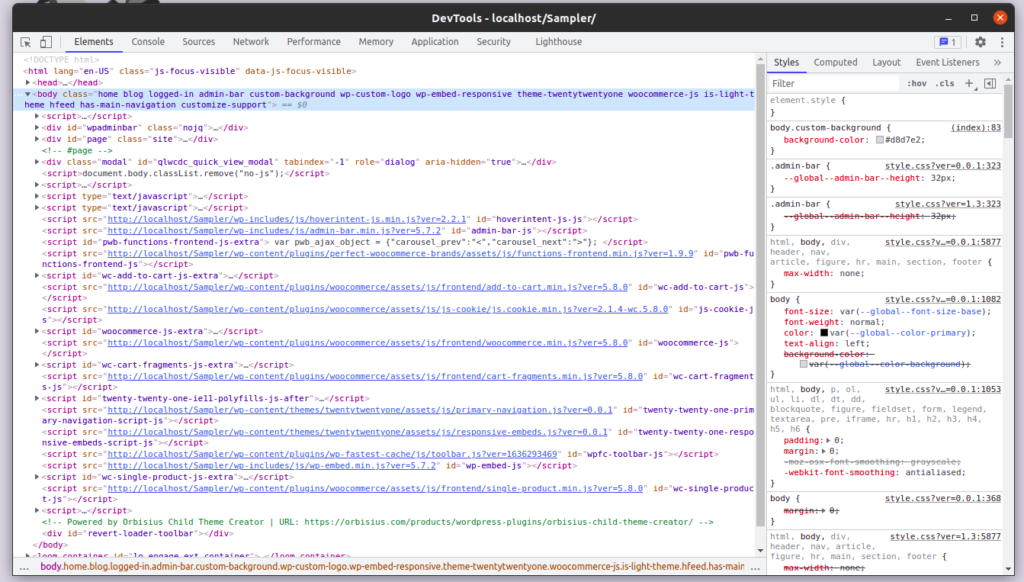Screen dimensions: 1024x582
Task: Open the DevTools three-dot menu
Action: coord(1002,42)
